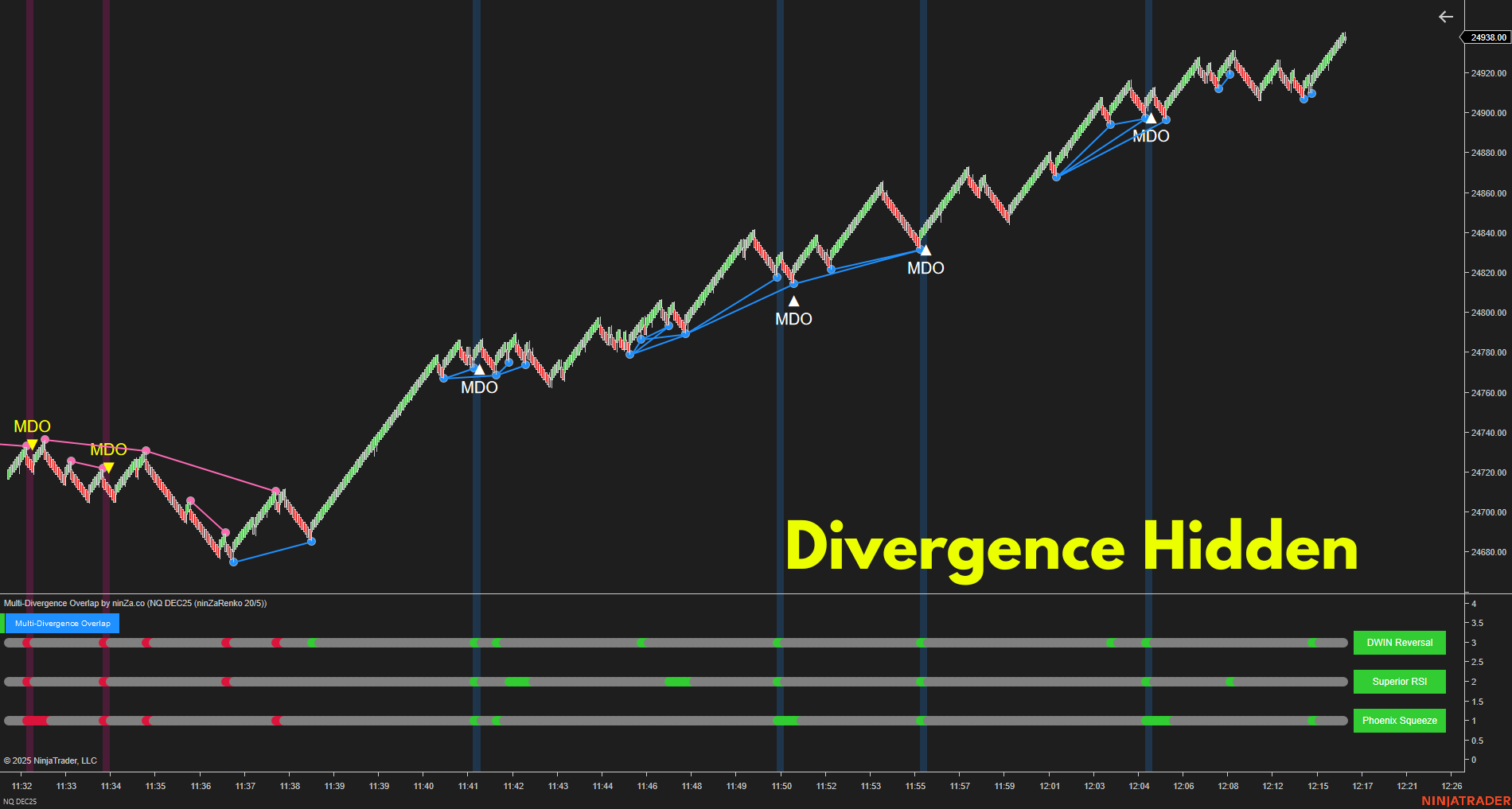Toggle the Phoenix Squeeze indicator
Image resolution: width=1512 pixels, height=809 pixels.
(1399, 721)
